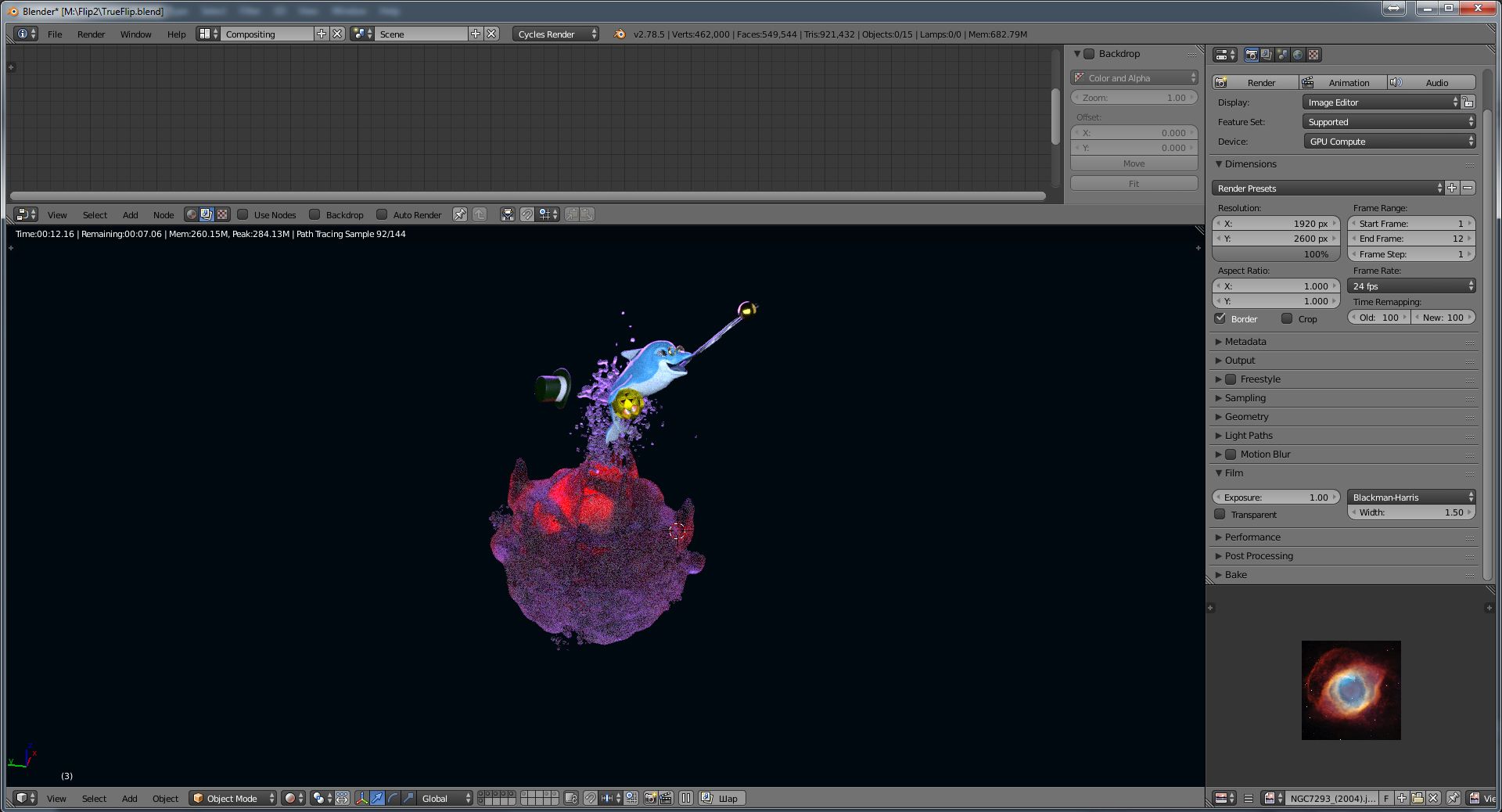Open the Feature Set dropdown
This screenshot has width=1502, height=812.
coord(1389,122)
